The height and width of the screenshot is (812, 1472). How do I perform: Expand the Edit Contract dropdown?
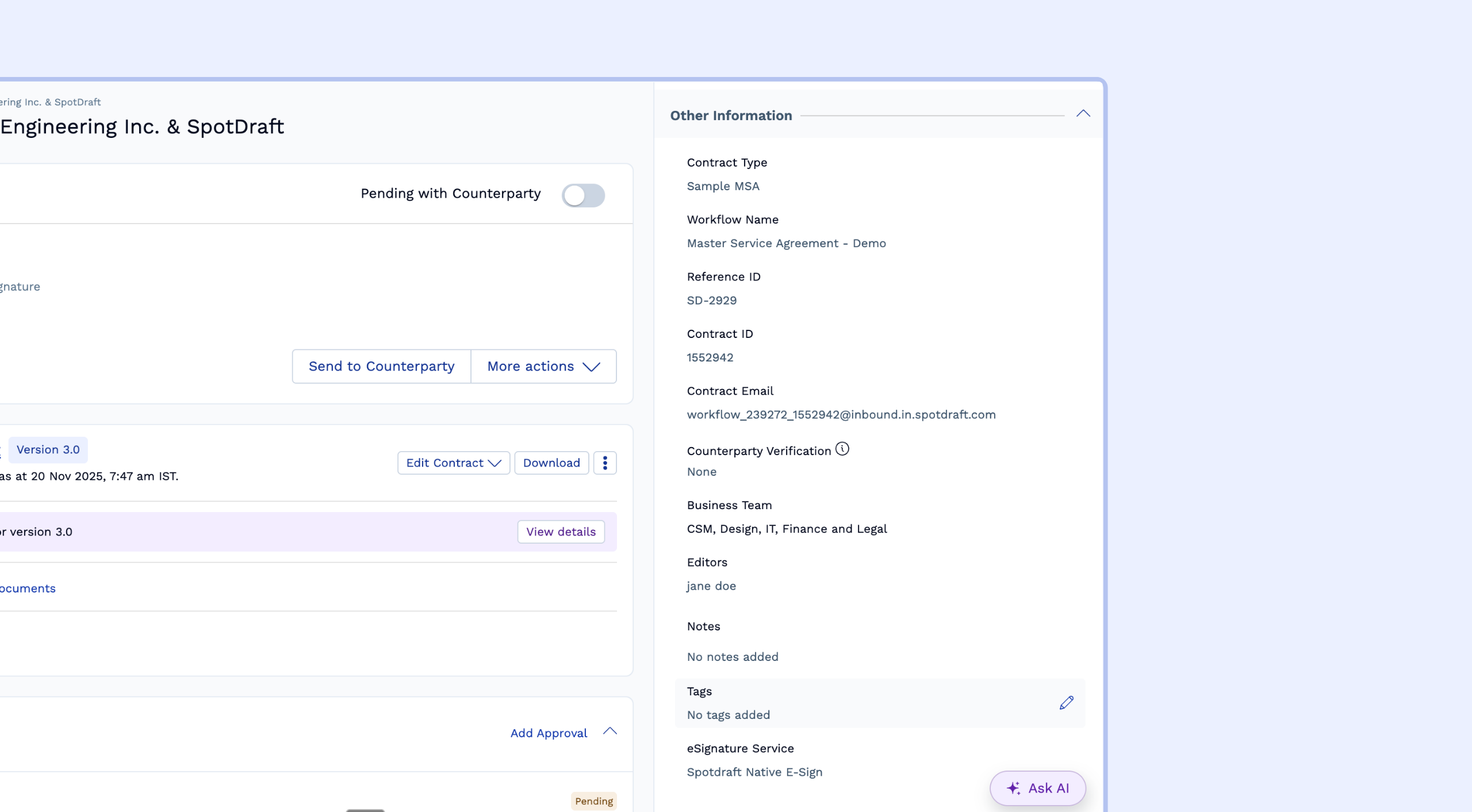click(453, 463)
